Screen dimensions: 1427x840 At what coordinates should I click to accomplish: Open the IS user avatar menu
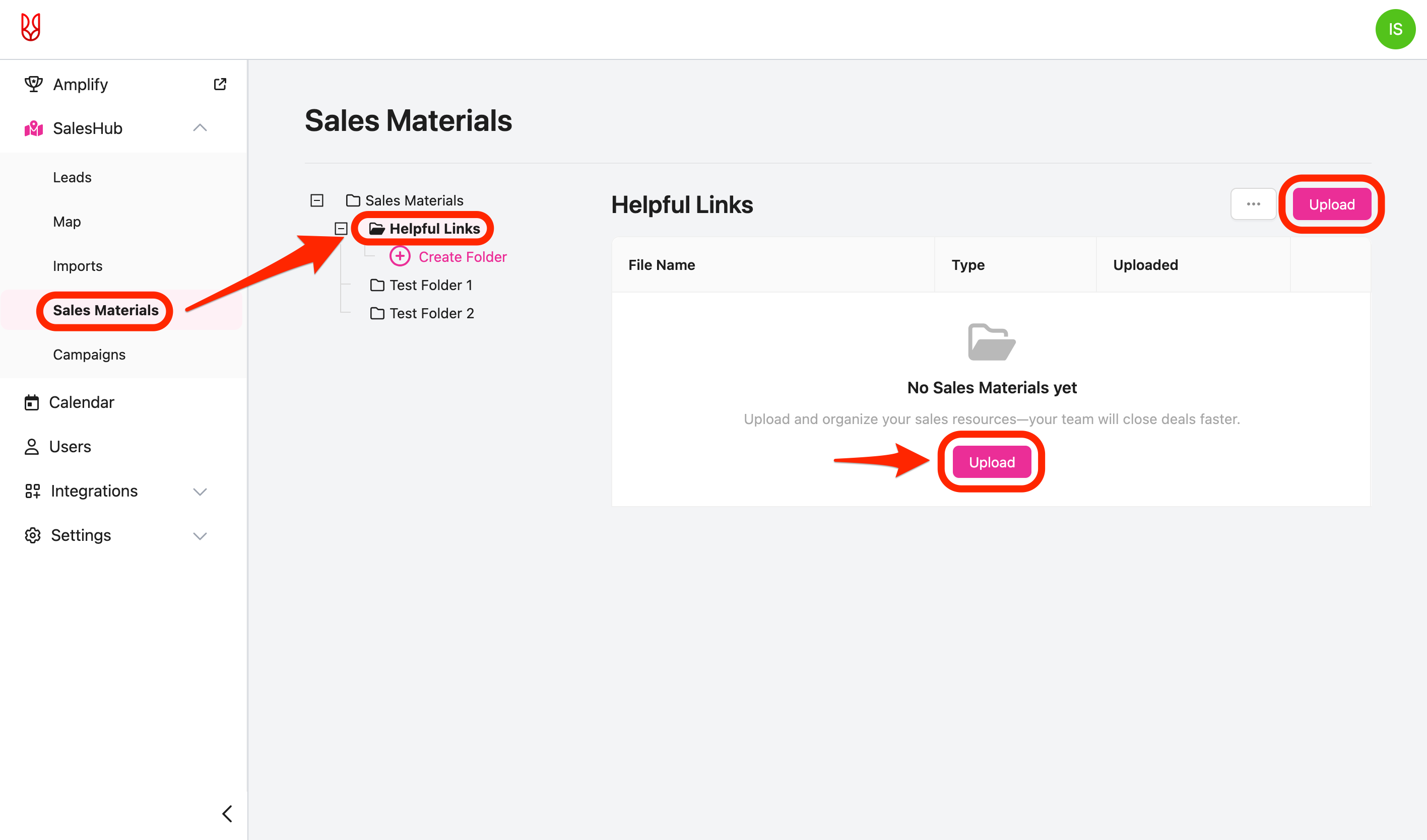pyautogui.click(x=1395, y=29)
